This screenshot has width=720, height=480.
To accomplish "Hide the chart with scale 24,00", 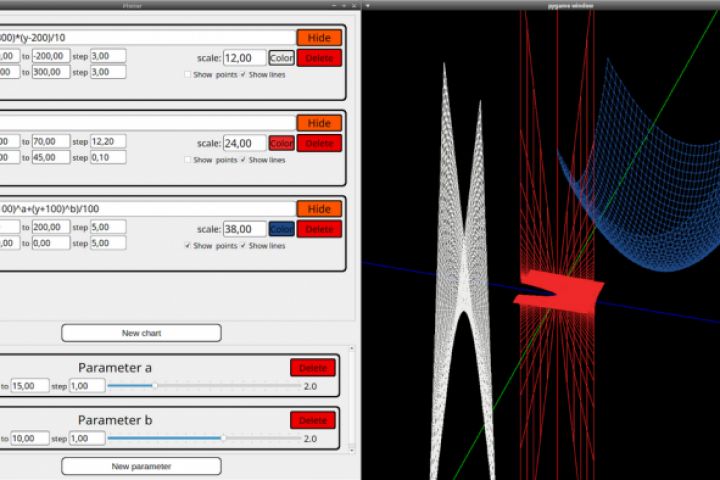I will coord(319,123).
